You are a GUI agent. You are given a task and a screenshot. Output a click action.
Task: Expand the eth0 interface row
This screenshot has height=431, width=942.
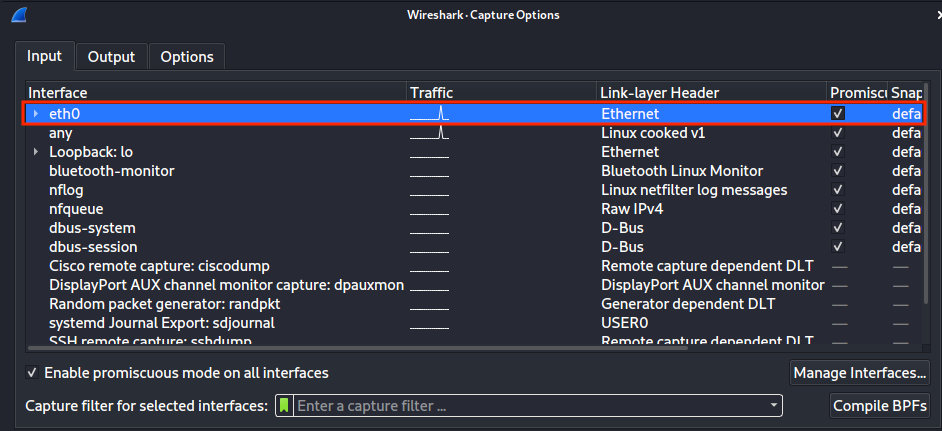coord(36,114)
